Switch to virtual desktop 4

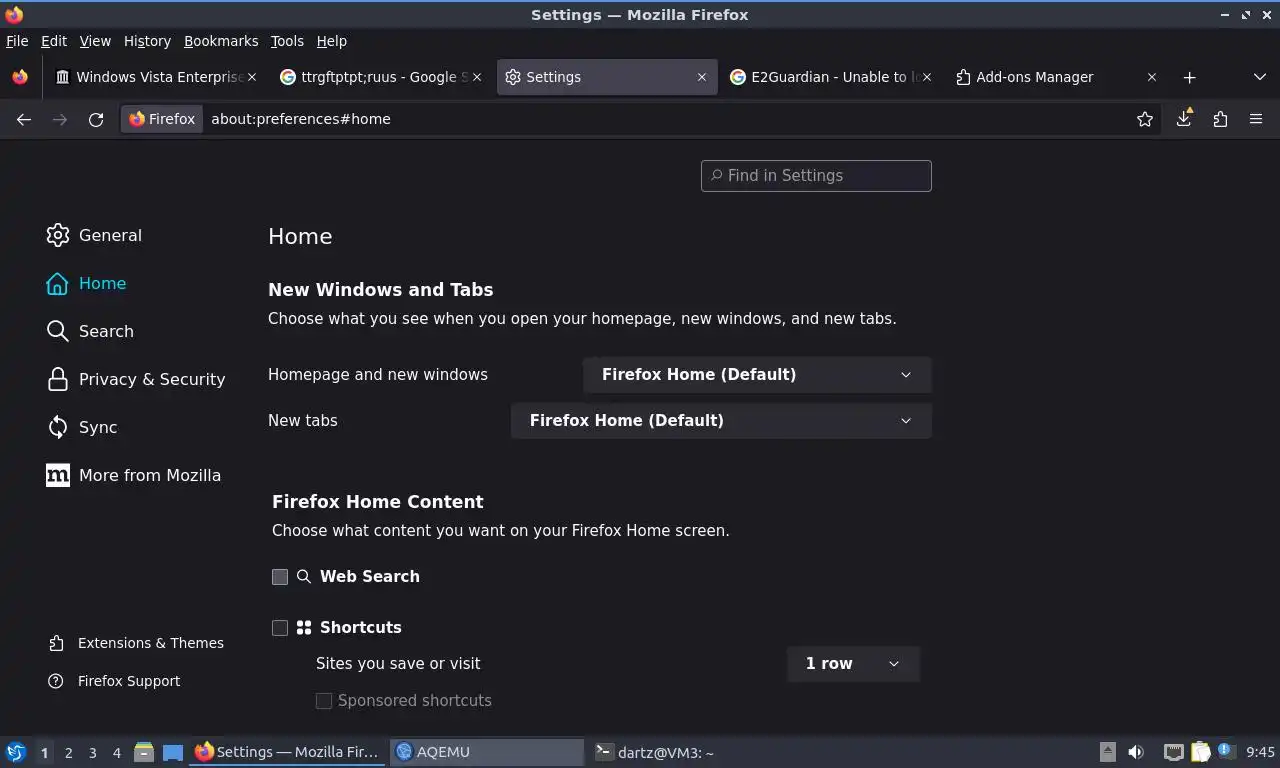[x=116, y=753]
